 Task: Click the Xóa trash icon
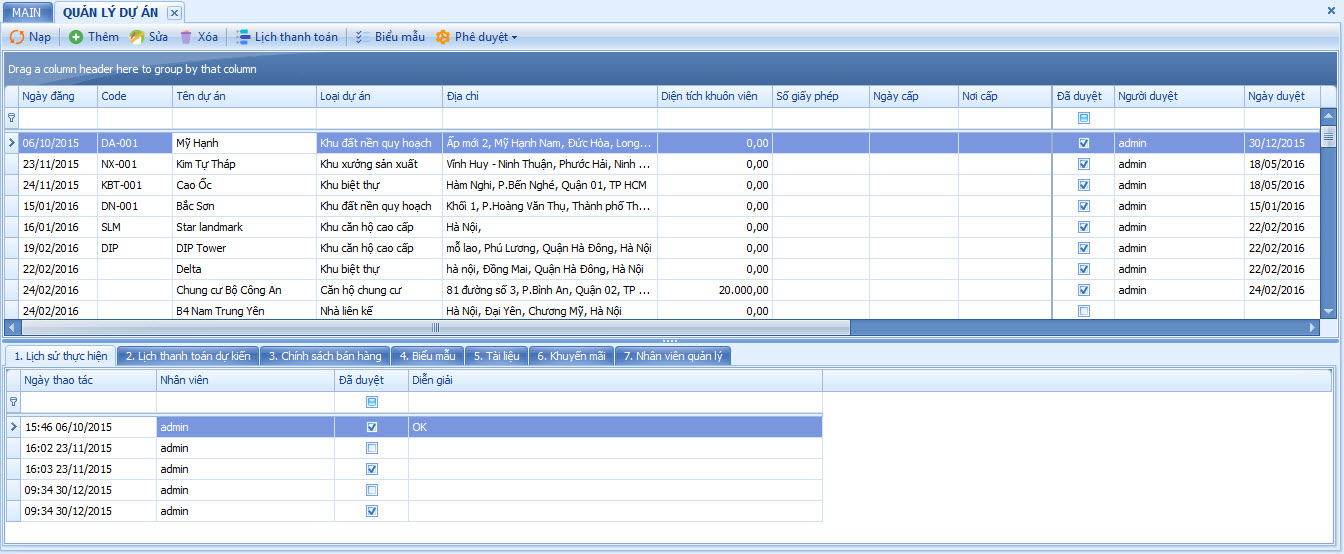[186, 37]
